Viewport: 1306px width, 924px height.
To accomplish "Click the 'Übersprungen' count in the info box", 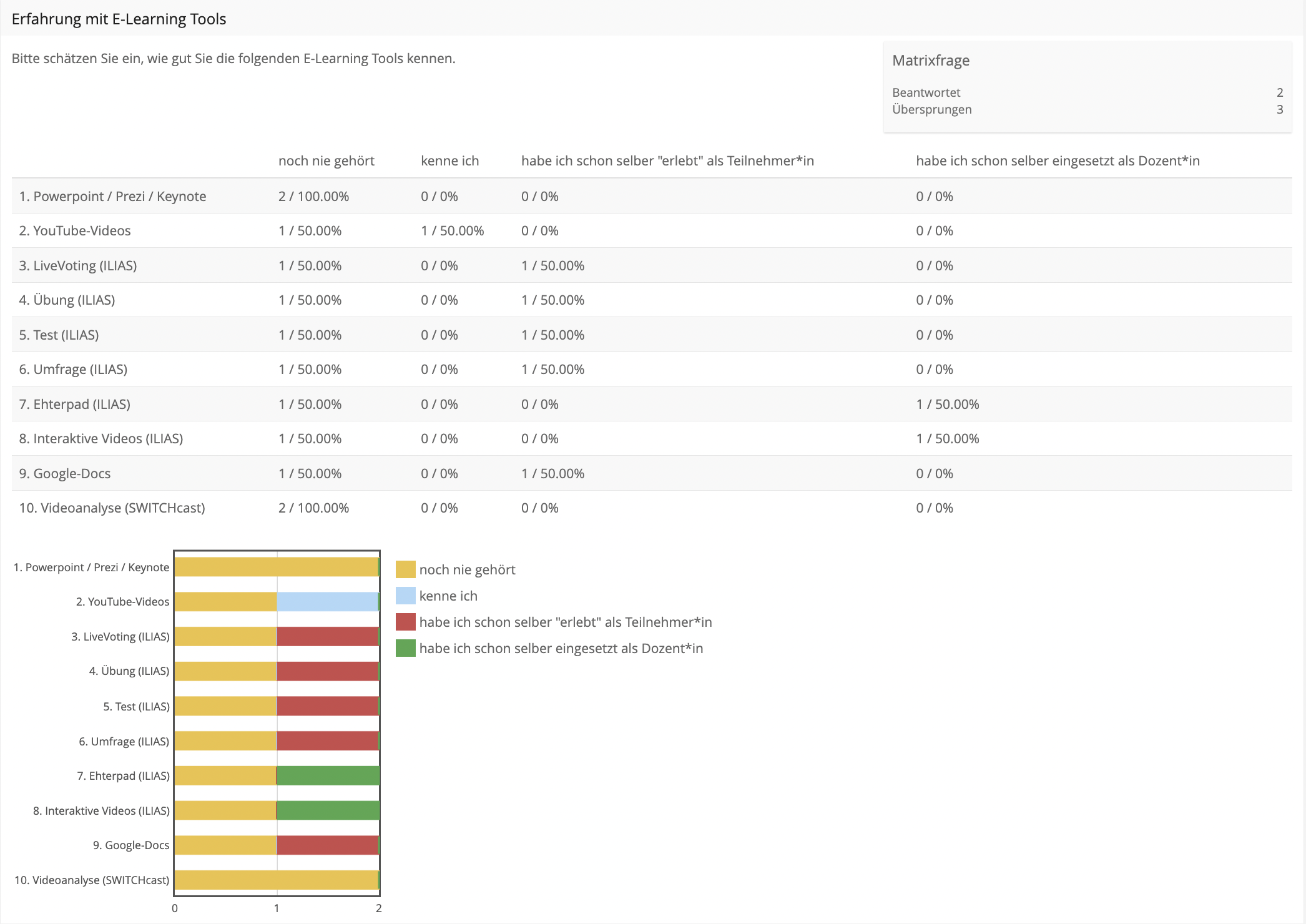I will click(x=1279, y=109).
